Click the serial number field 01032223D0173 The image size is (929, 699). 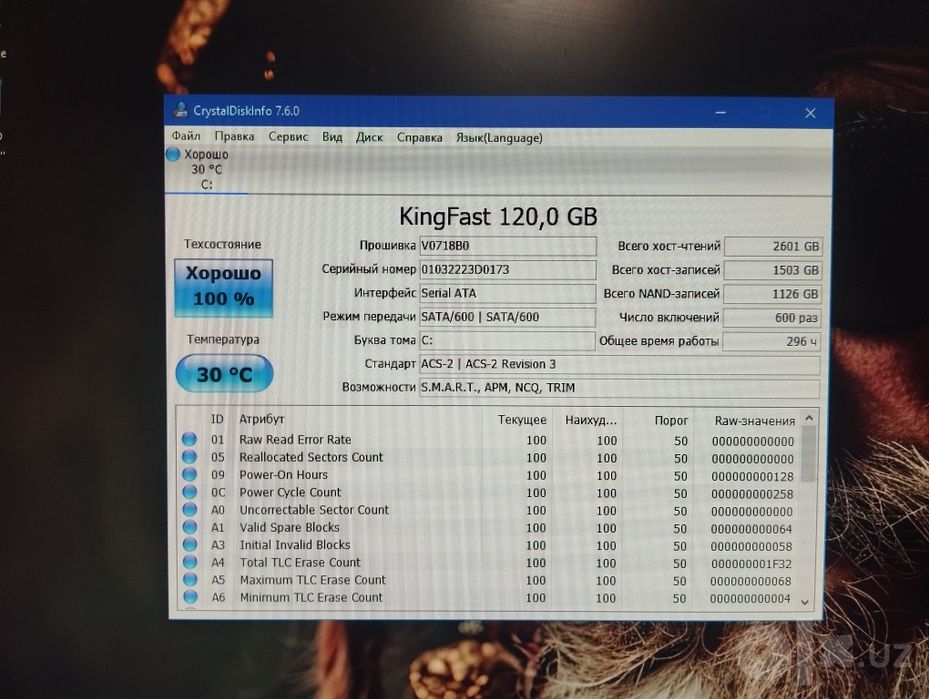[x=508, y=270]
